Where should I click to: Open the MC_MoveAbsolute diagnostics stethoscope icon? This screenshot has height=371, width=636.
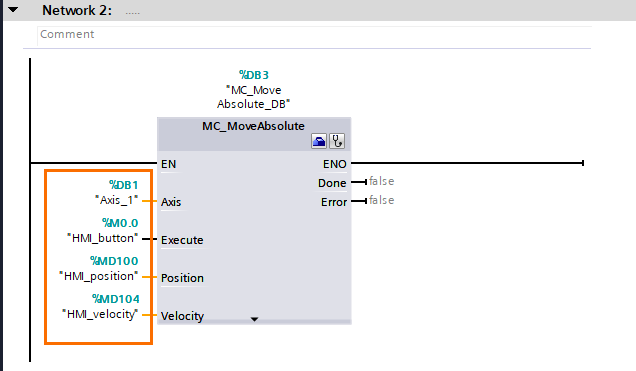pos(337,141)
